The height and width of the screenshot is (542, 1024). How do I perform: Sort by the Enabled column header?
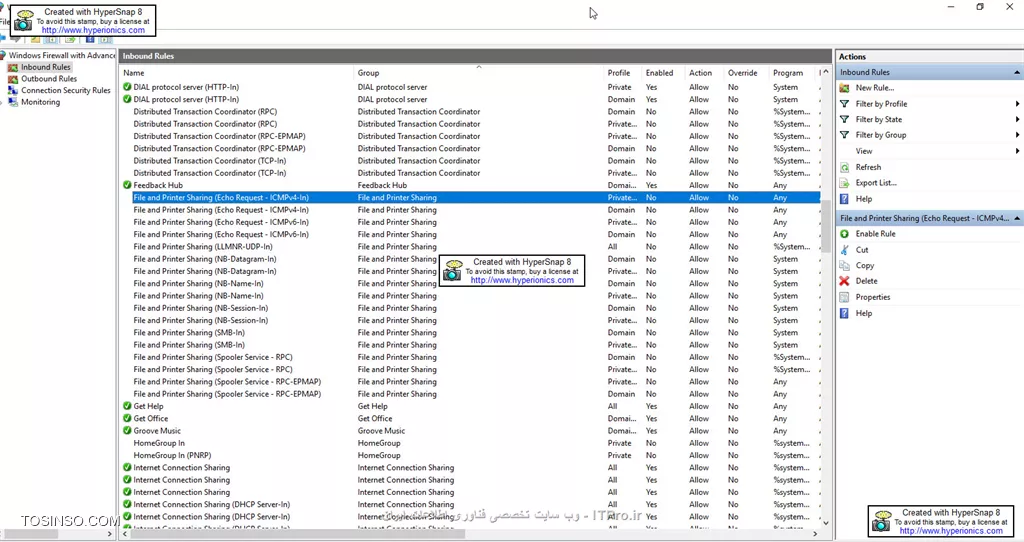[663, 73]
